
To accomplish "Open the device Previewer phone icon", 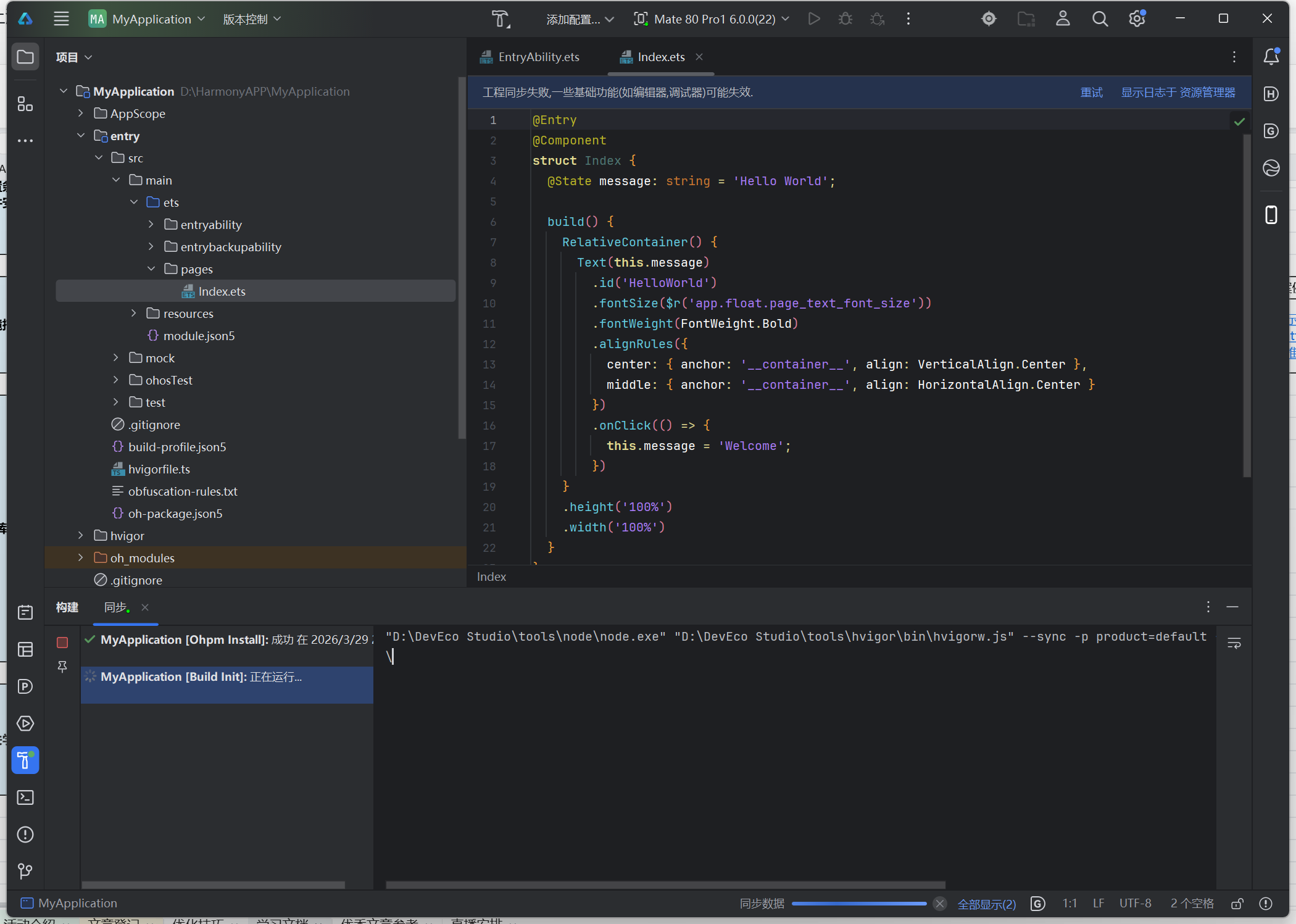I will pos(1271,215).
